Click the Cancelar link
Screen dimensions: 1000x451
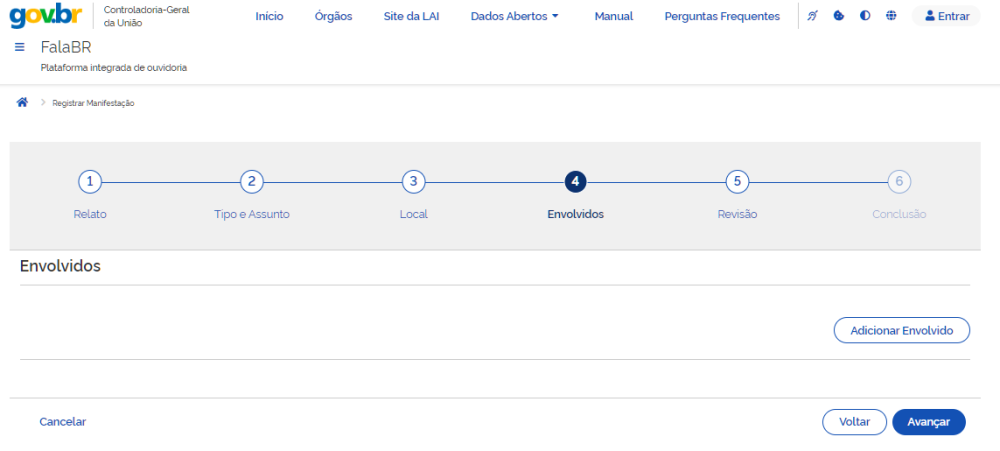pyautogui.click(x=63, y=422)
